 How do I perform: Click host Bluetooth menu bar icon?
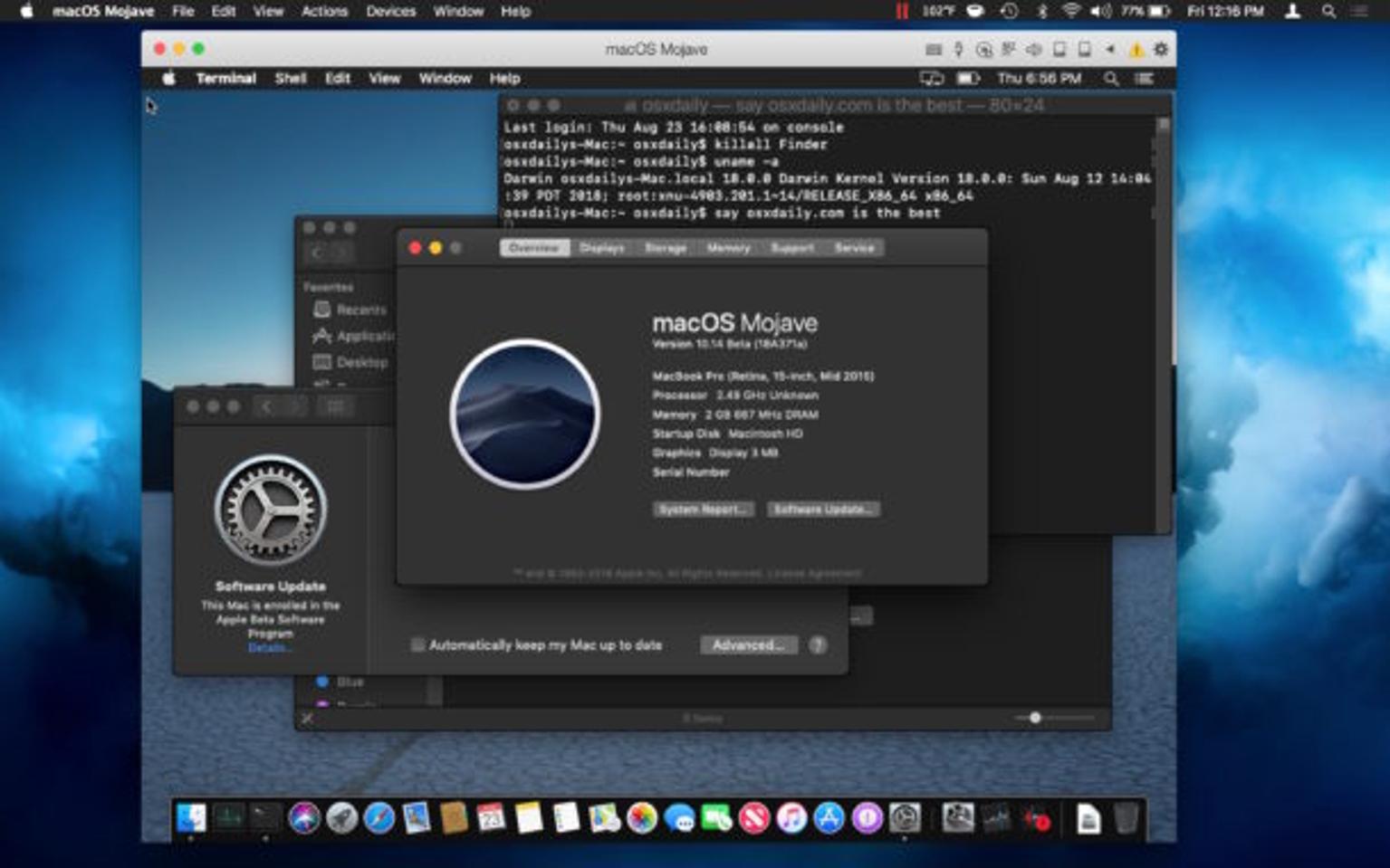(x=1042, y=11)
